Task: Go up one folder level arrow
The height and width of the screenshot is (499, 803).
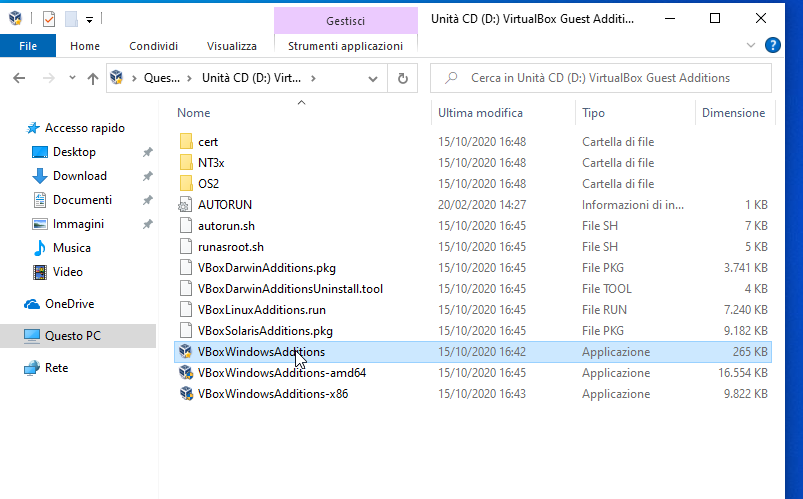Action: coord(93,78)
